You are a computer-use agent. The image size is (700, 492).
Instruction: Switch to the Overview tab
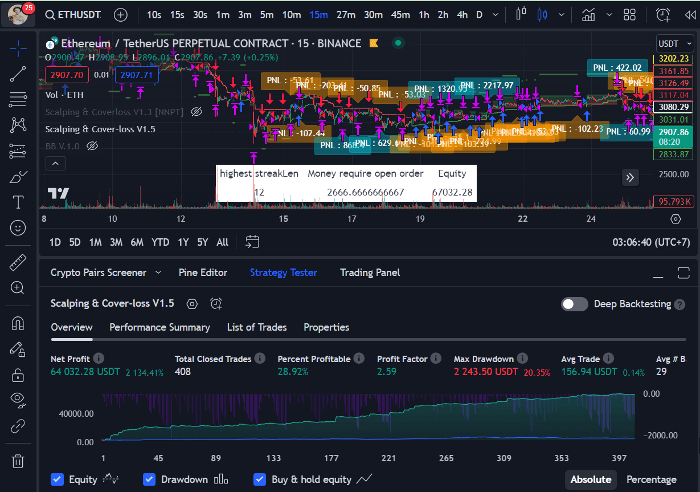click(x=71, y=327)
